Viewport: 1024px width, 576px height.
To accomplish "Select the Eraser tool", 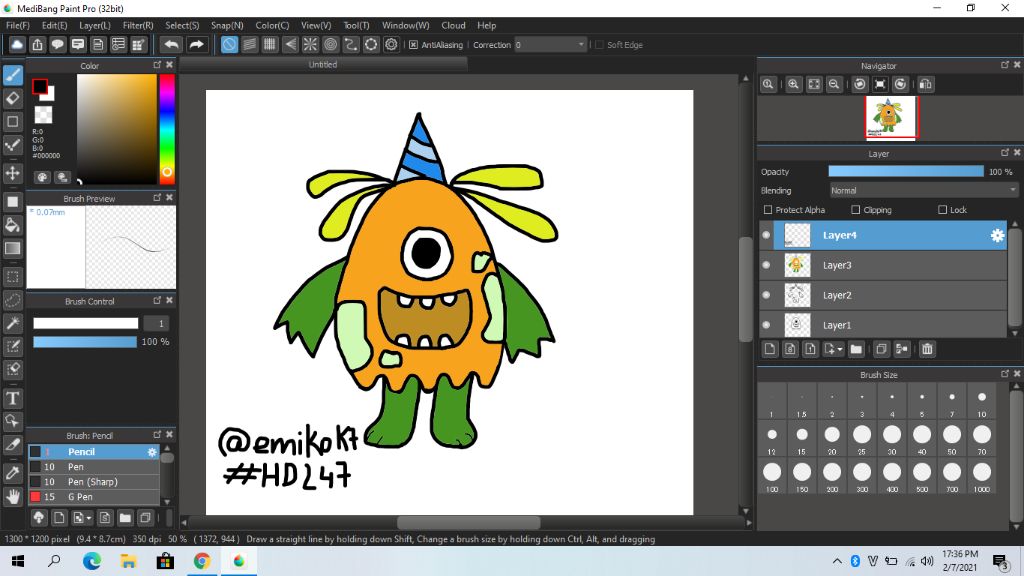I will click(12, 98).
